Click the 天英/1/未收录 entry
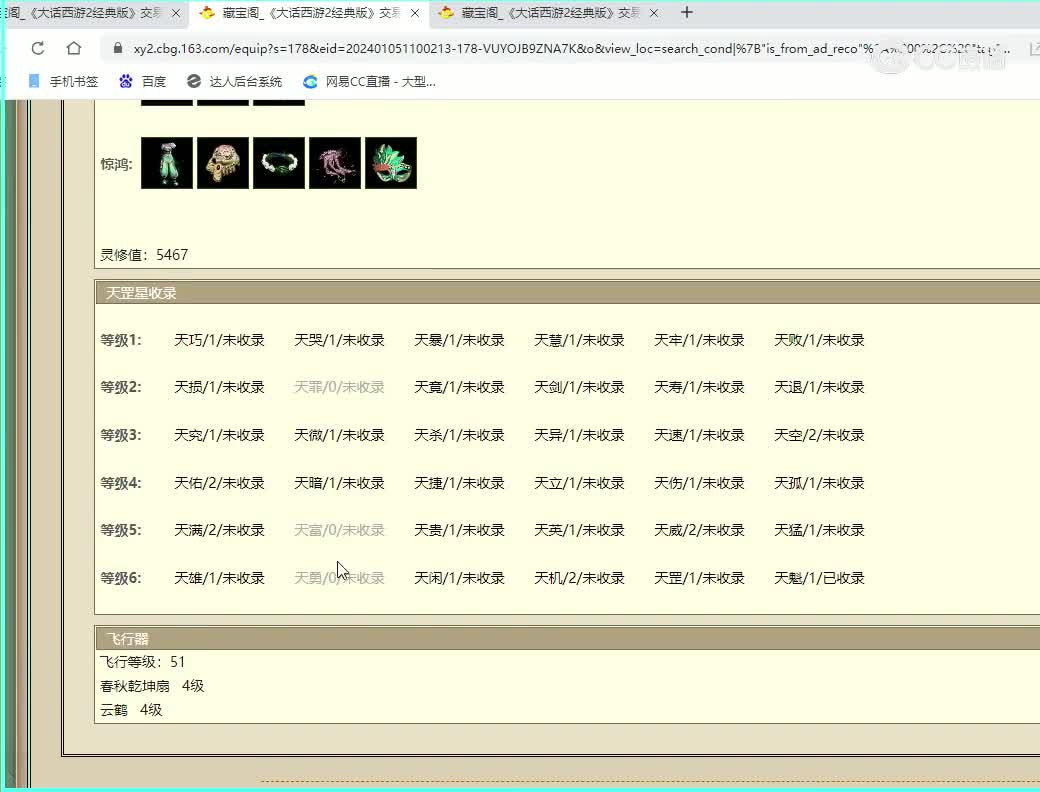Viewport: 1040px width, 792px height. (x=579, y=530)
